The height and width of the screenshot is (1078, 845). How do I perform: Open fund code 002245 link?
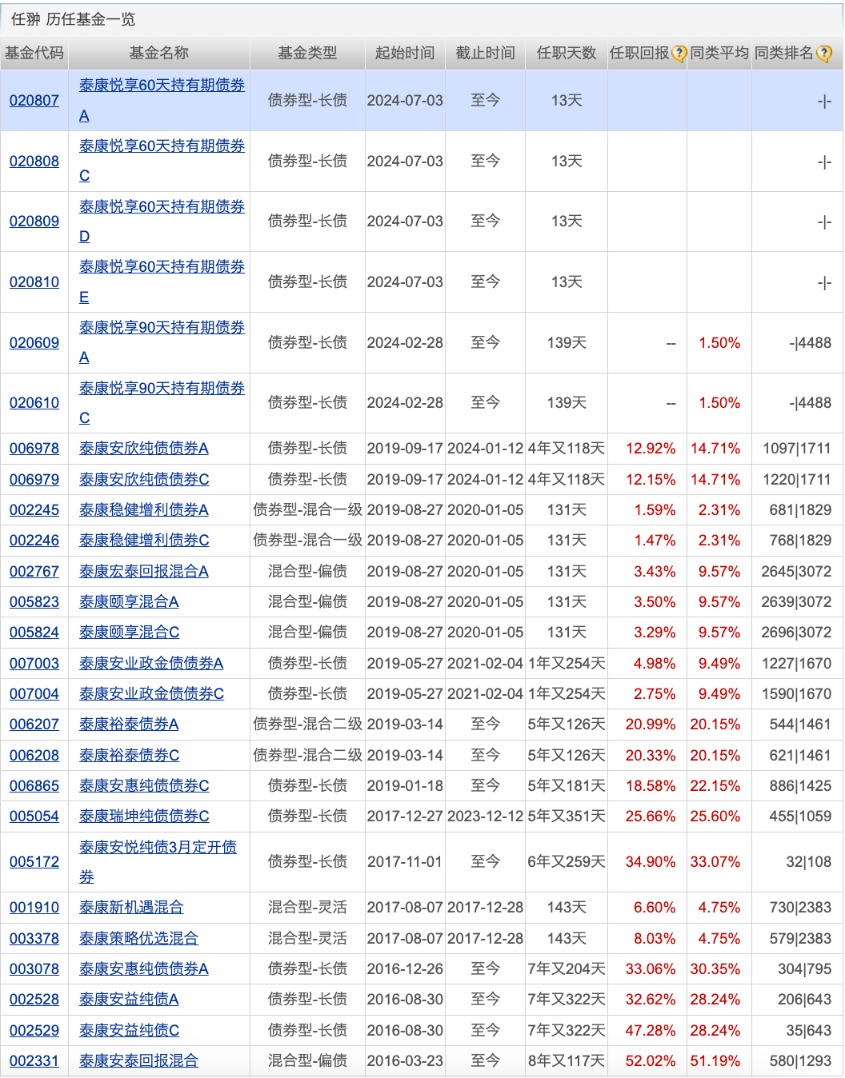pos(34,510)
